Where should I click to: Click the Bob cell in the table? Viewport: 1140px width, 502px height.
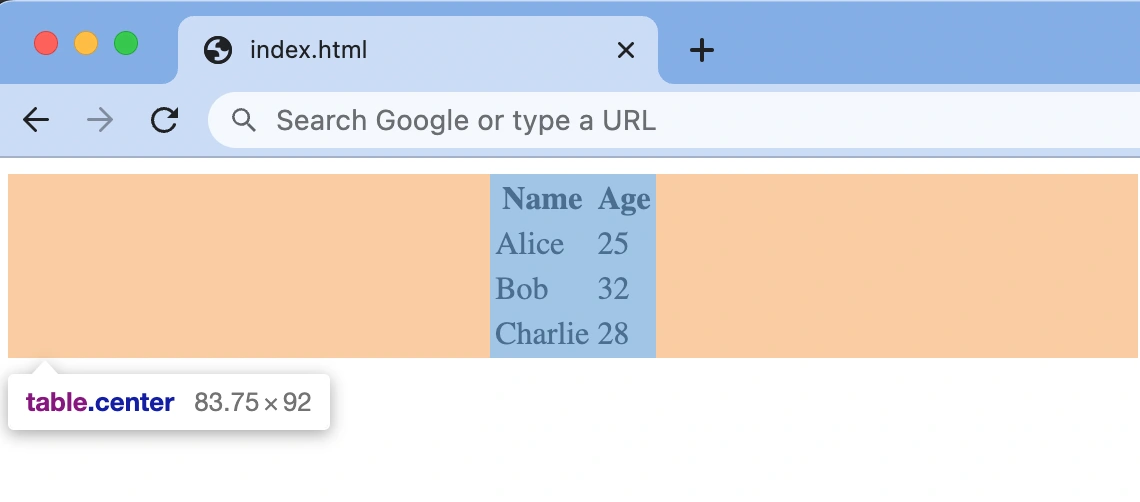click(522, 289)
